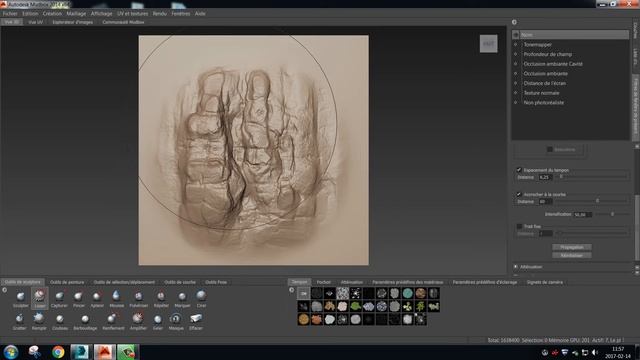Open the Signets de caméra tab
Screen dimensions: 640x360
[x=544, y=282]
